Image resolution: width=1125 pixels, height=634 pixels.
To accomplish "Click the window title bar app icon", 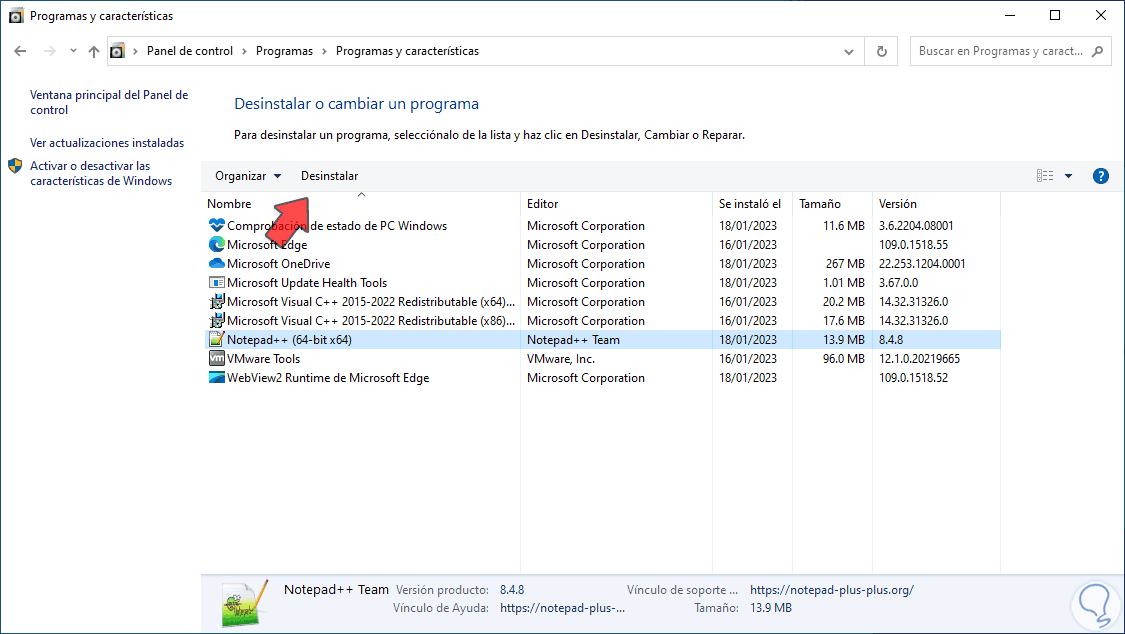I will [x=16, y=16].
